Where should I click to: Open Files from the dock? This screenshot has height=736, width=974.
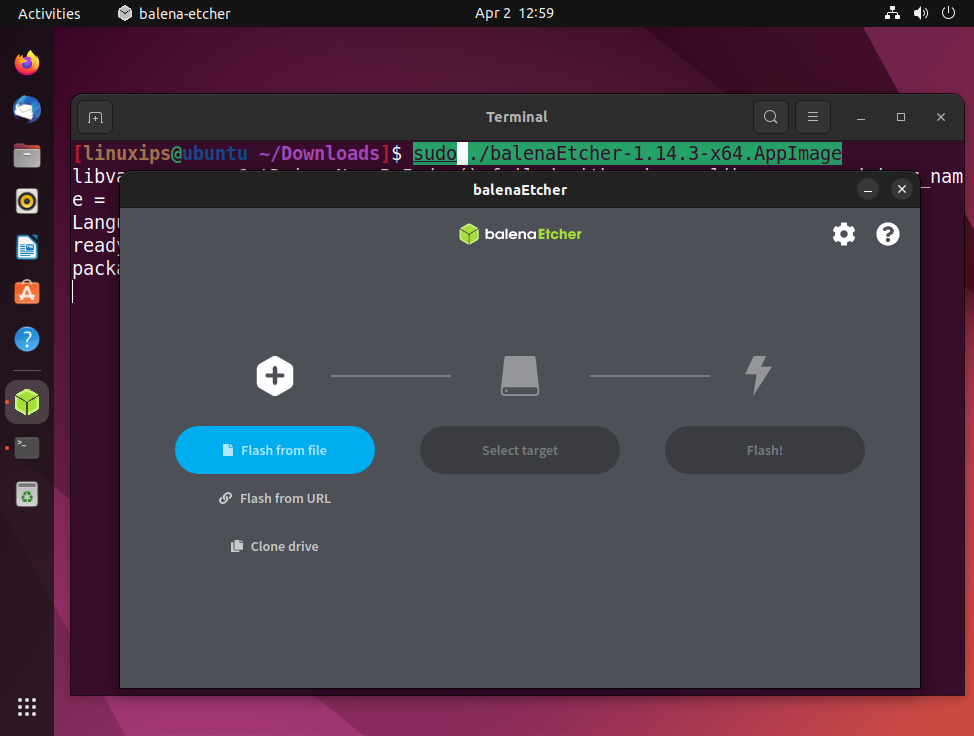27,155
